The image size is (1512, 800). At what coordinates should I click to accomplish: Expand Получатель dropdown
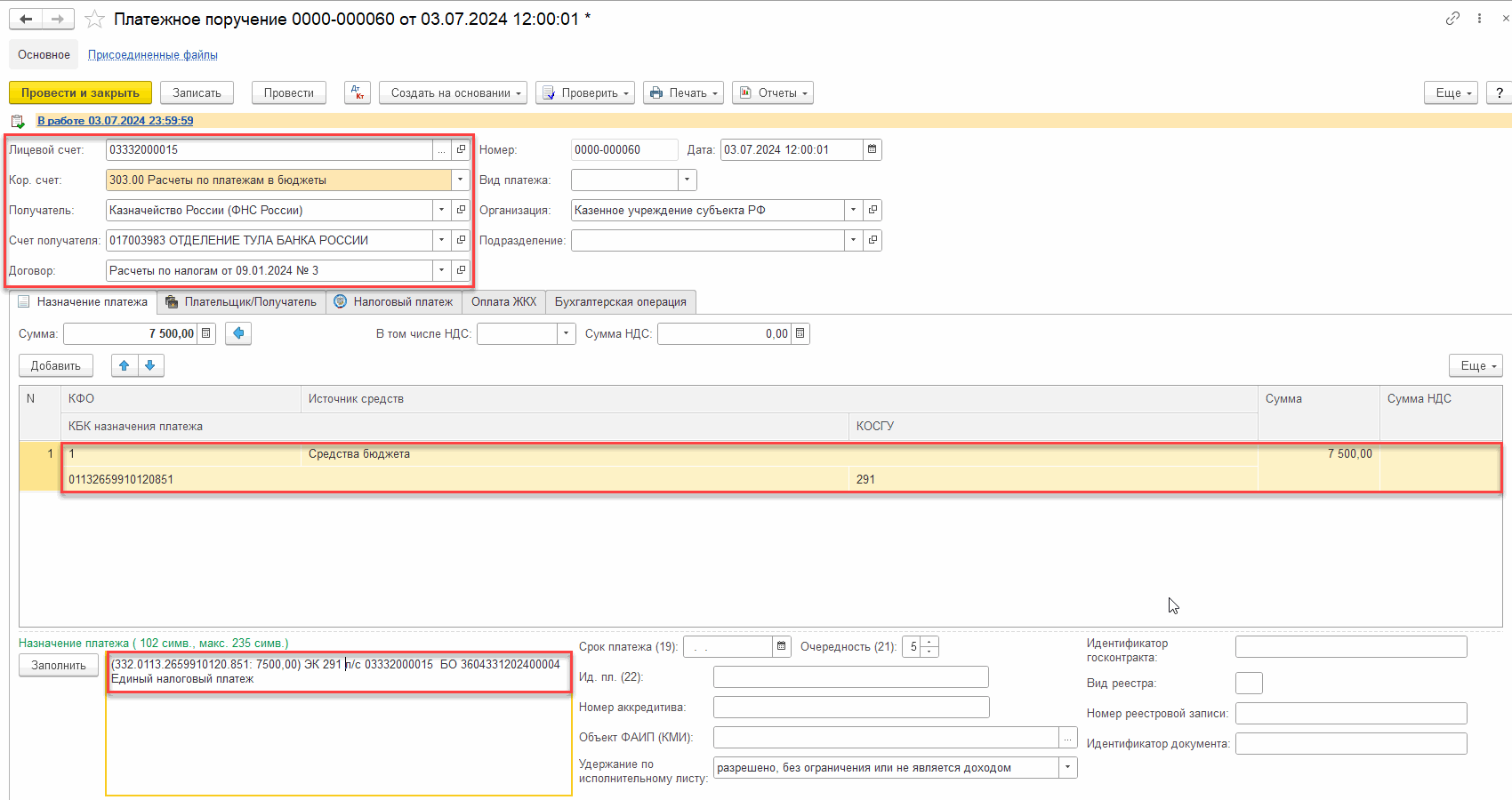tap(441, 210)
